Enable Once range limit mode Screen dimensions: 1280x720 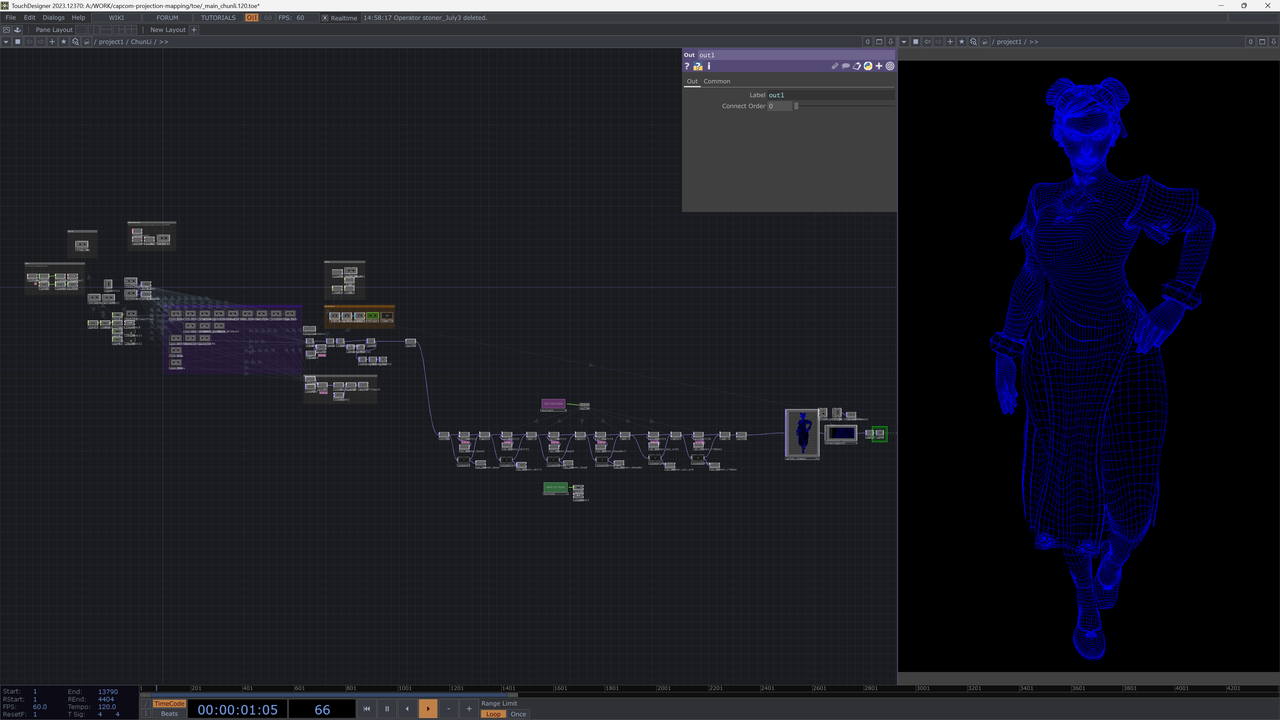click(518, 714)
